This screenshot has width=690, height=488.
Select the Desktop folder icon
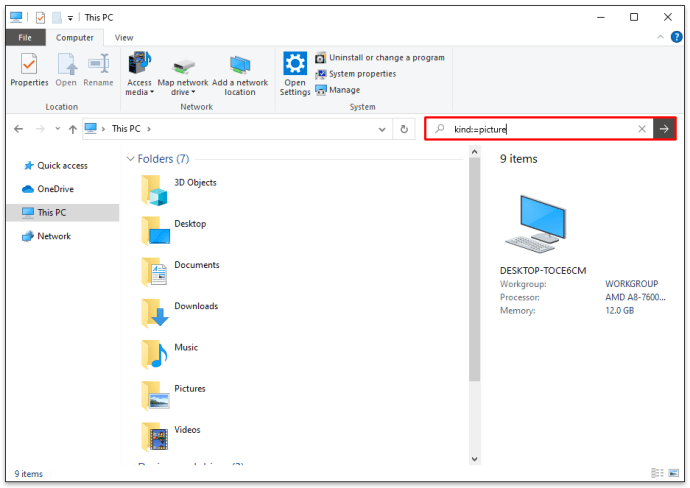[155, 231]
